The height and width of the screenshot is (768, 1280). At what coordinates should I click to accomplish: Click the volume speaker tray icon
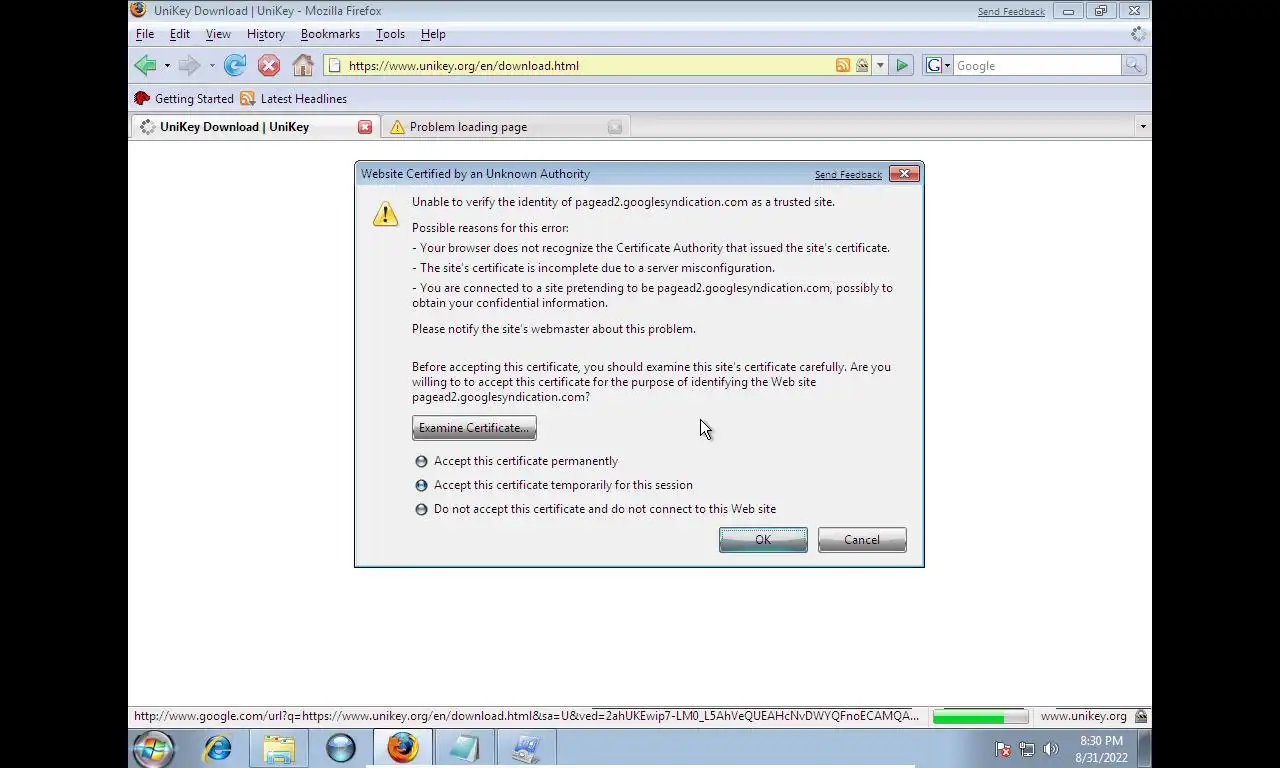pyautogui.click(x=1051, y=749)
